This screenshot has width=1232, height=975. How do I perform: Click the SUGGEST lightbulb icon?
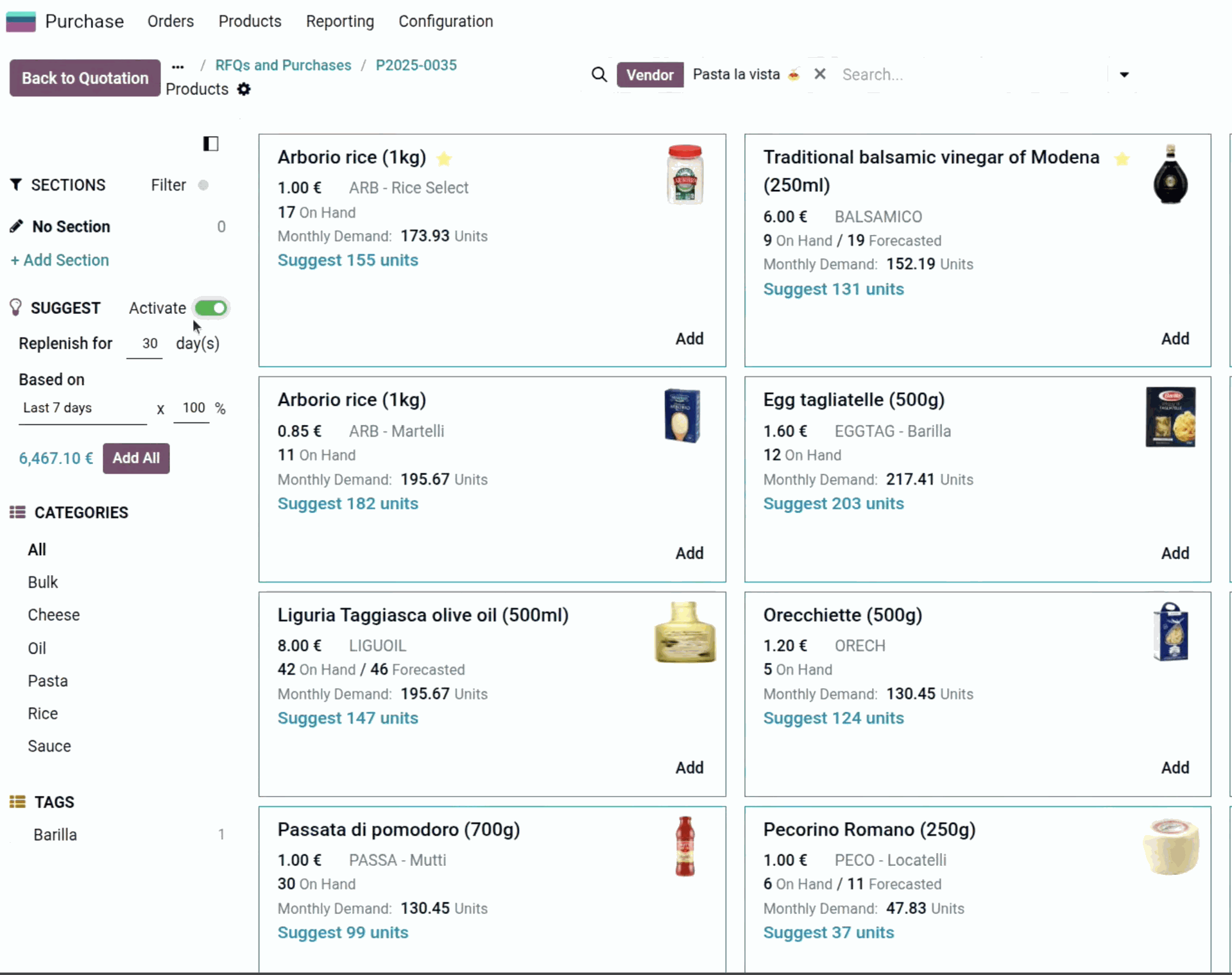[x=15, y=307]
